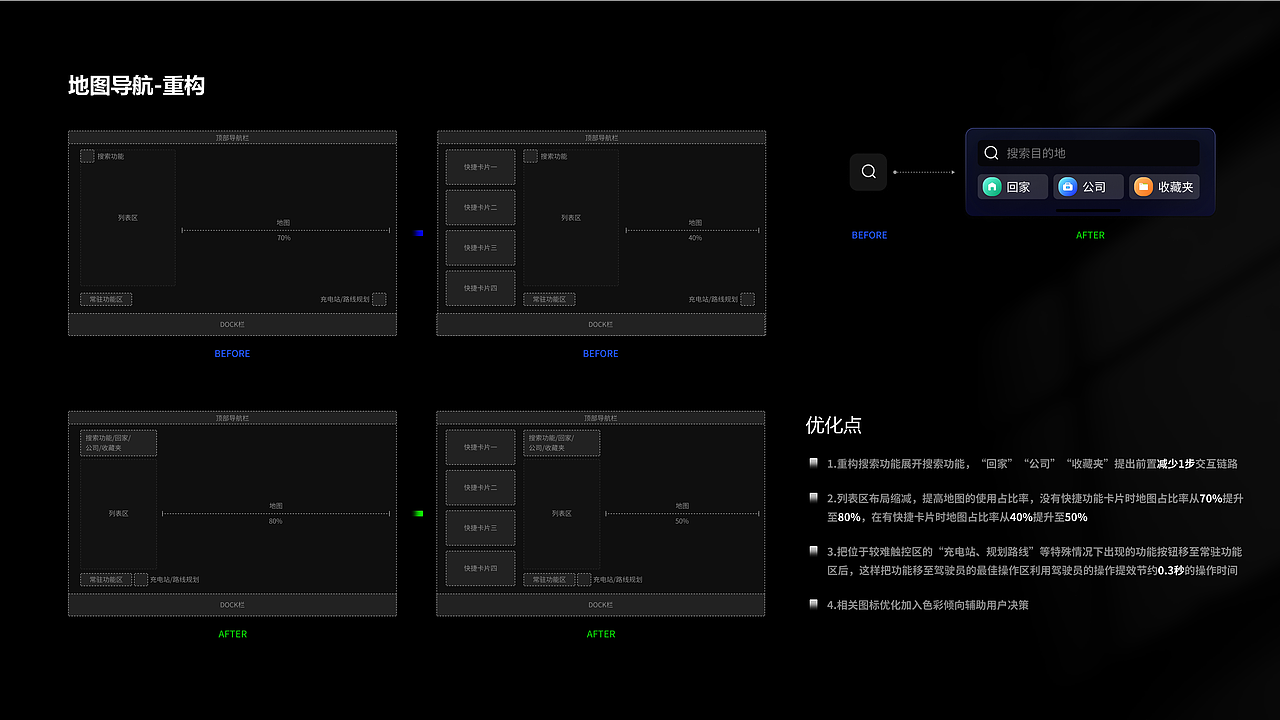Focus the 搜索目的地 search field
This screenshot has height=720, width=1280.
tap(1088, 153)
